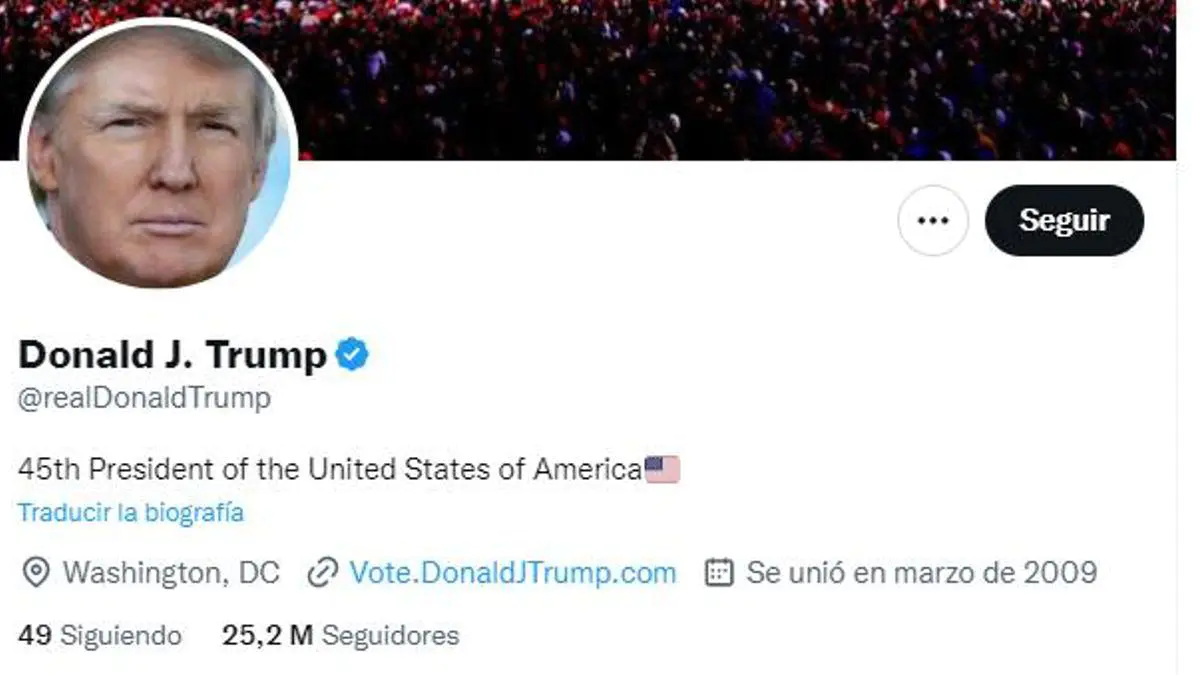Click the 49 following count number

[35, 635]
